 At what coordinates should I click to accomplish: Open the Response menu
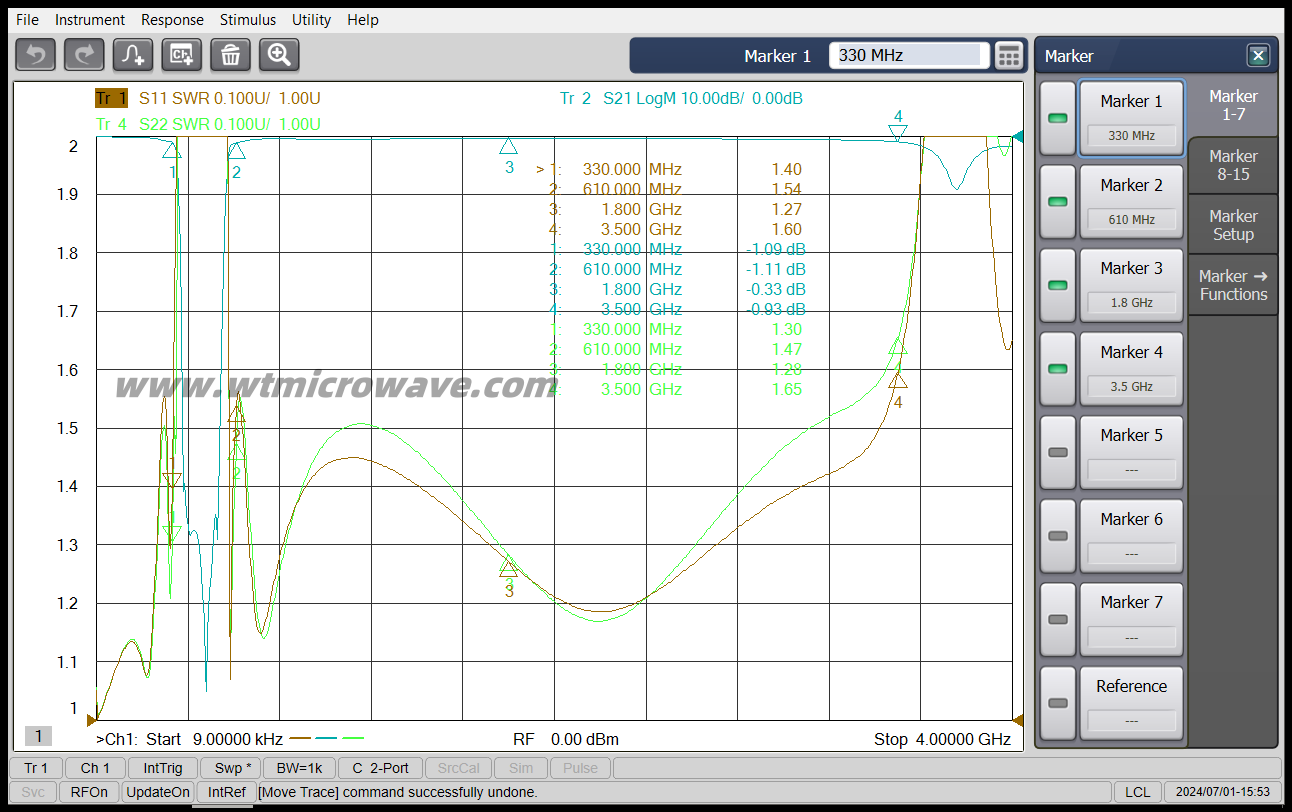(172, 19)
